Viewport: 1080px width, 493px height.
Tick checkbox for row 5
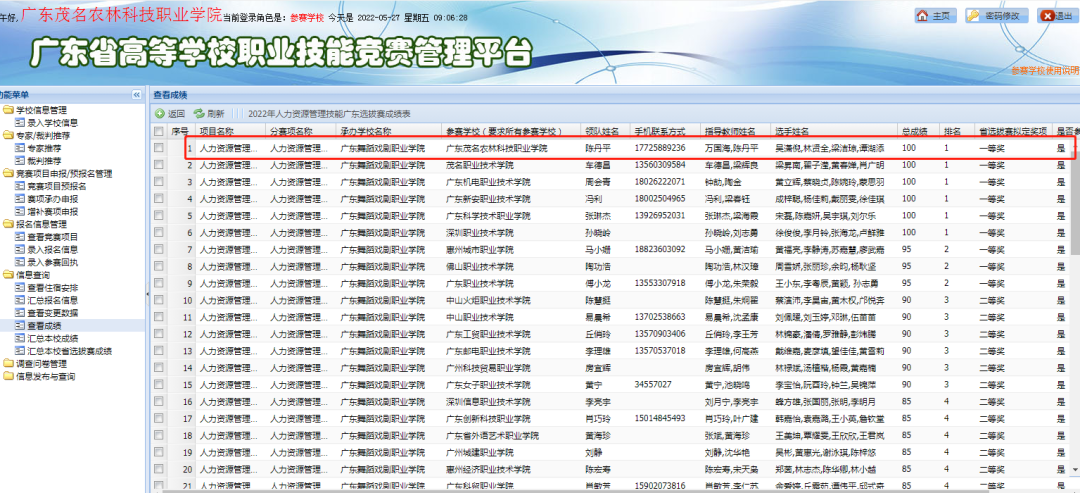click(159, 215)
